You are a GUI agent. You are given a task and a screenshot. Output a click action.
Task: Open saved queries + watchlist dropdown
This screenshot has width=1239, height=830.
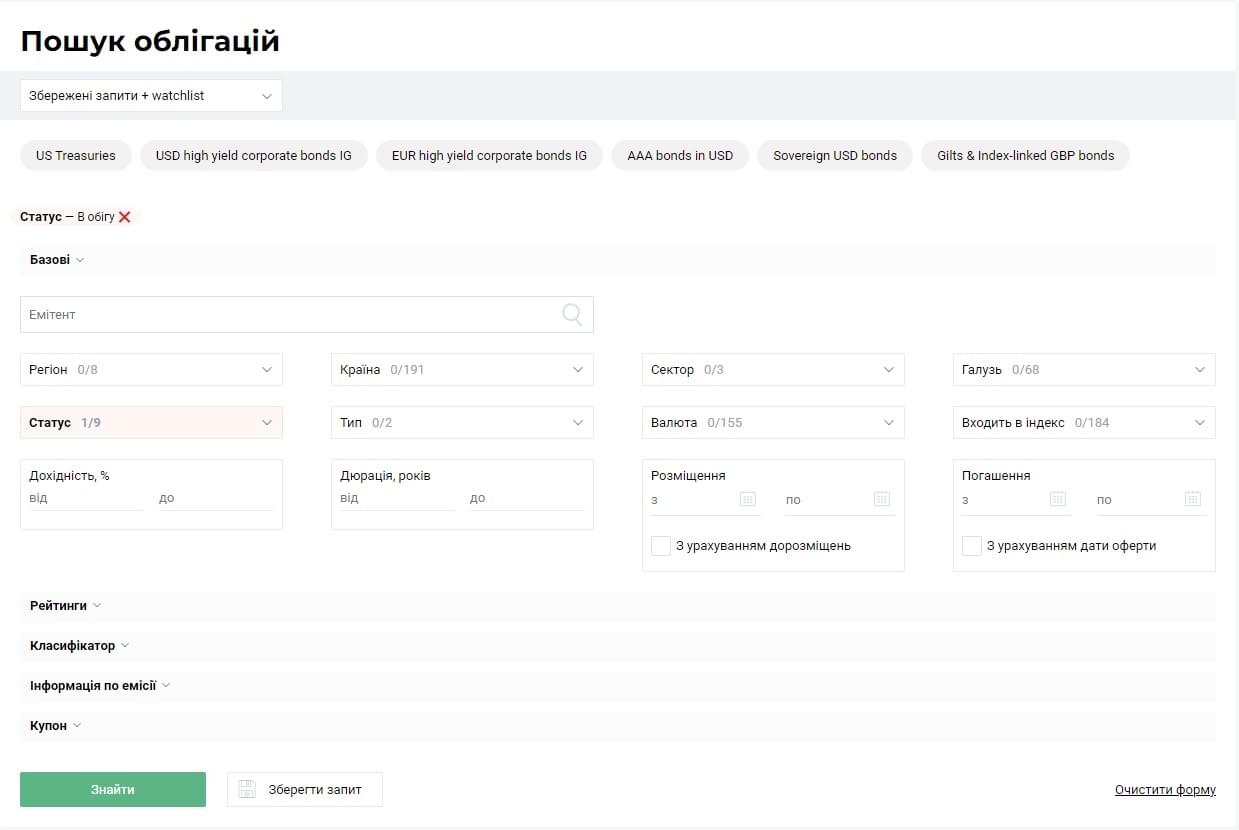click(x=151, y=96)
